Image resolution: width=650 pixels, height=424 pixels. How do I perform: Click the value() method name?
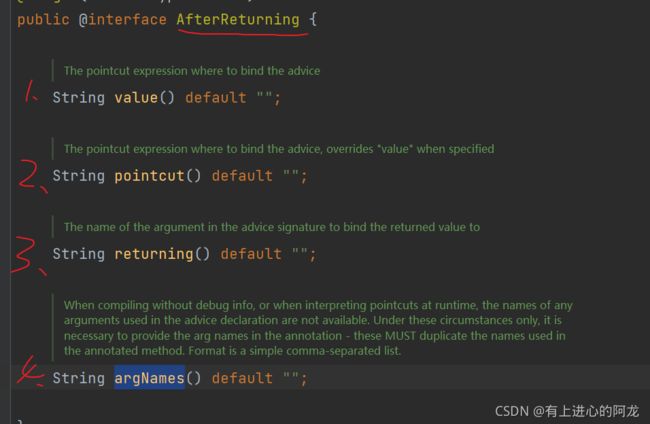coord(136,98)
